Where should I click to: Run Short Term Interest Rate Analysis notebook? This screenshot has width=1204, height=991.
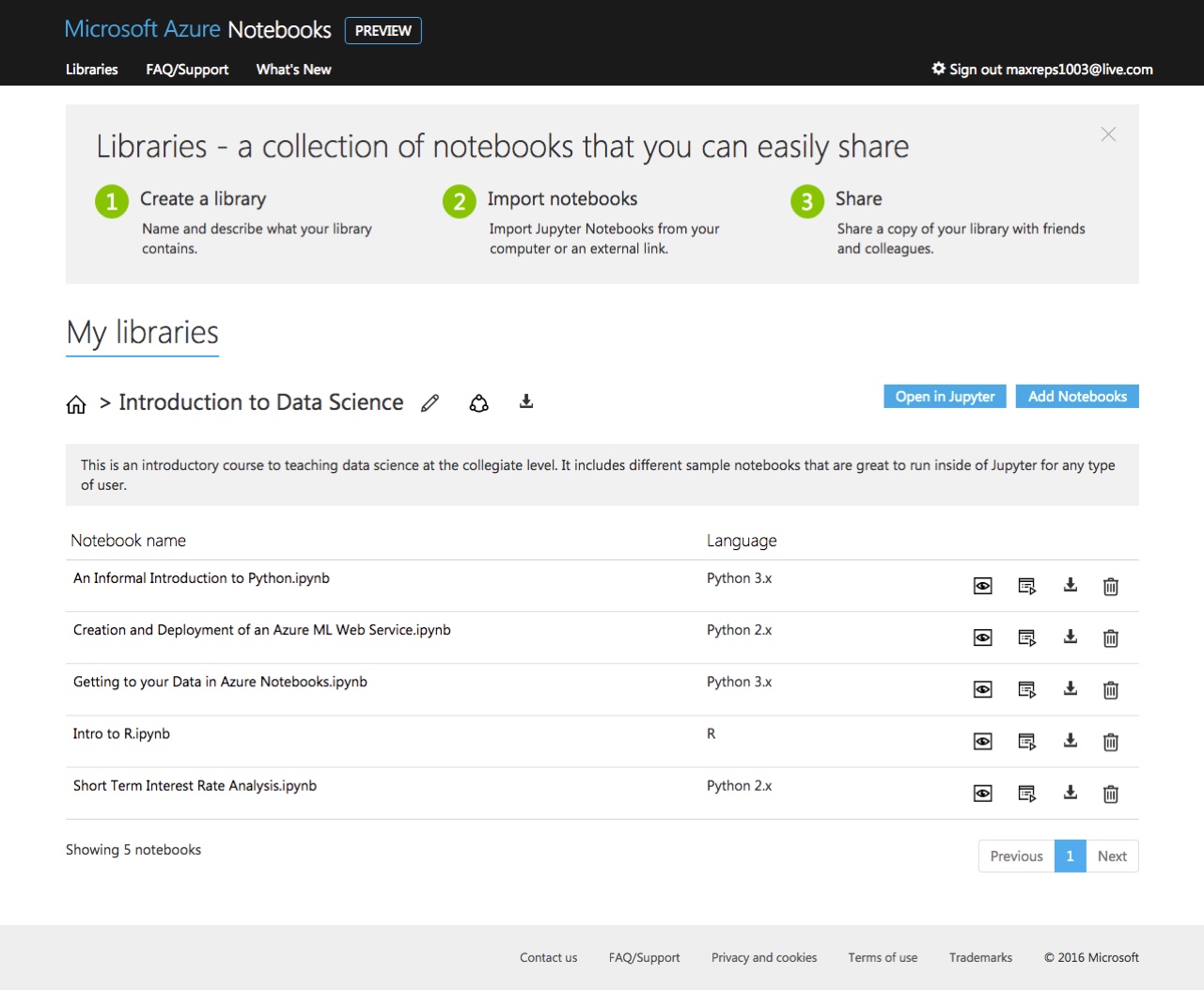(1027, 794)
